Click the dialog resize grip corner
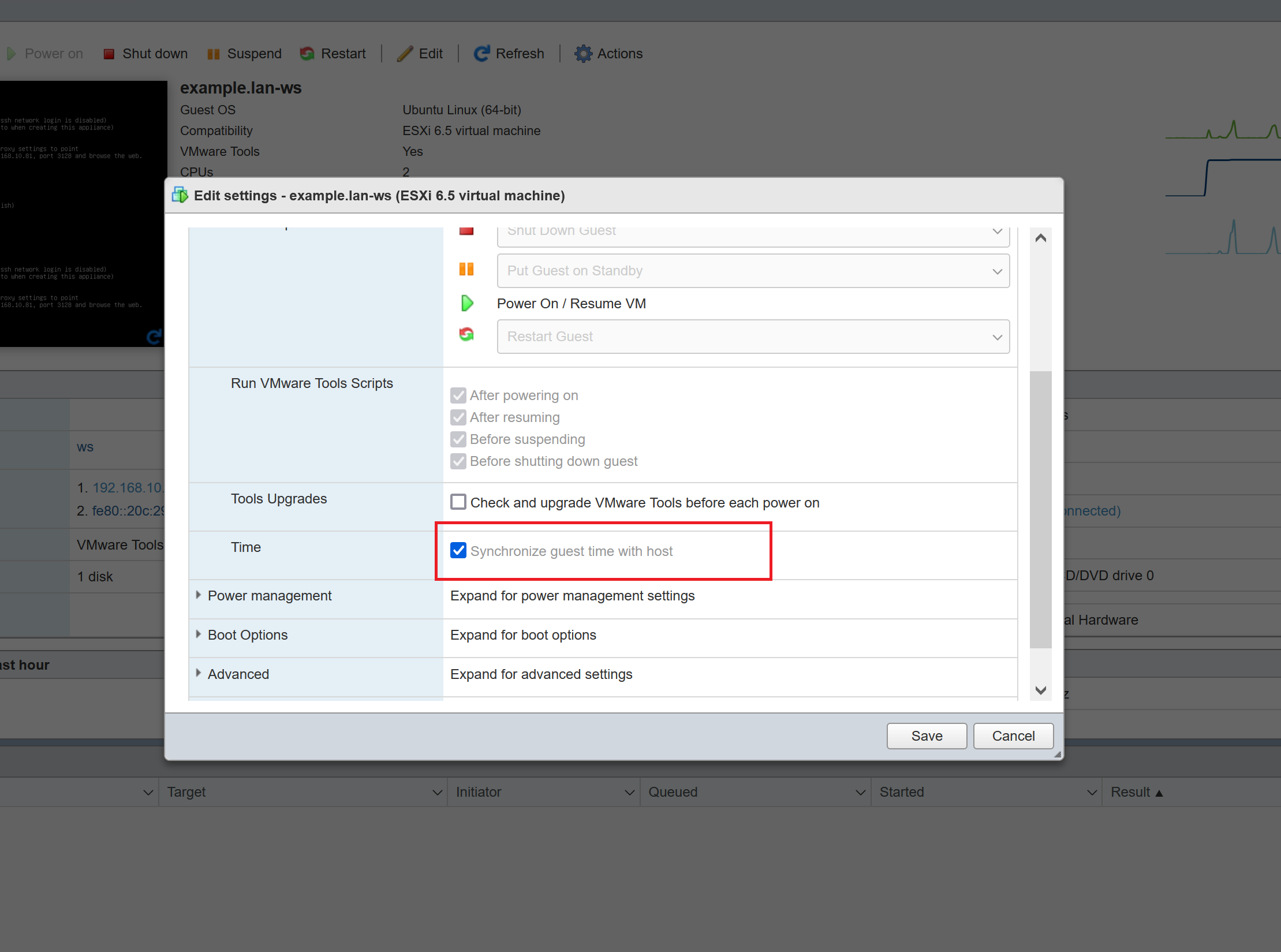 [1058, 754]
